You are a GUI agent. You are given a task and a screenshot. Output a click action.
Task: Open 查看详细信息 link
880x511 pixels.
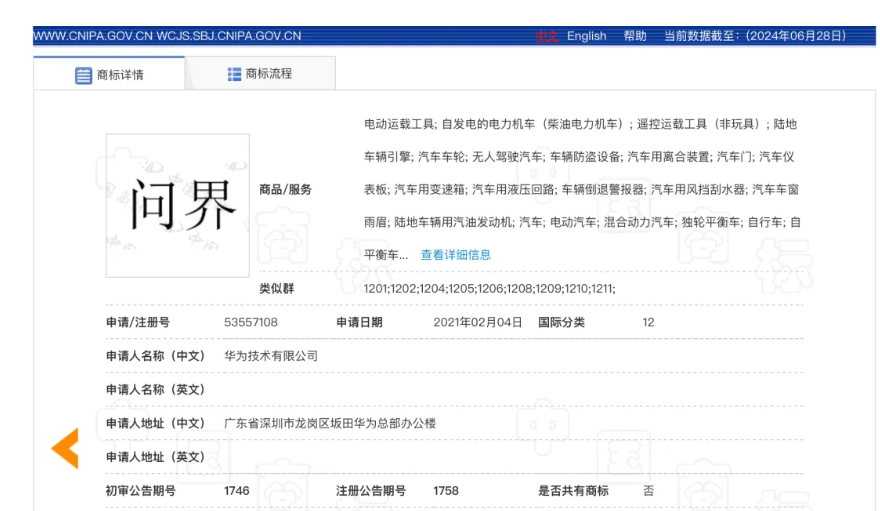456,255
